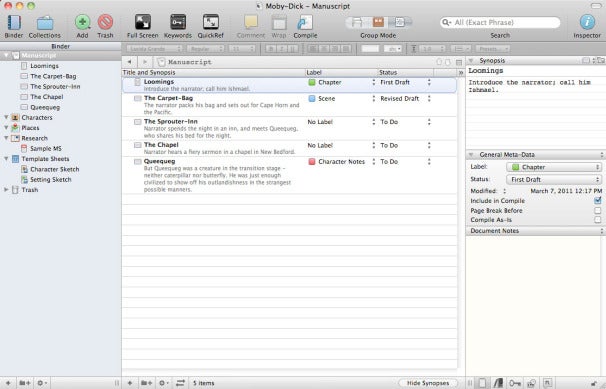The image size is (606, 389).
Task: Switch Group Mode to the corkboard segment
Action: tap(378, 22)
